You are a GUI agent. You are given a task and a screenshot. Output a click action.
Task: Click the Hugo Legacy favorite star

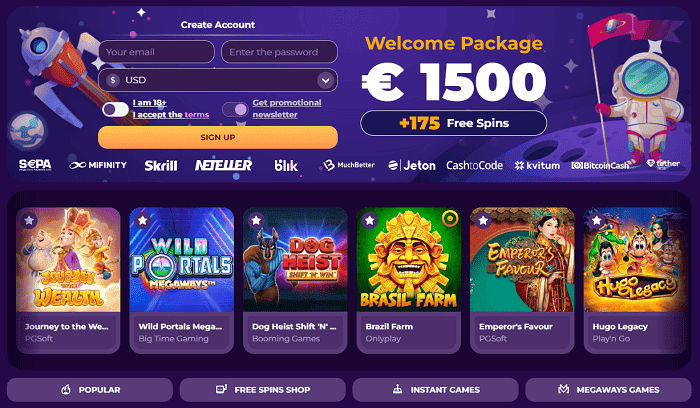pos(596,220)
